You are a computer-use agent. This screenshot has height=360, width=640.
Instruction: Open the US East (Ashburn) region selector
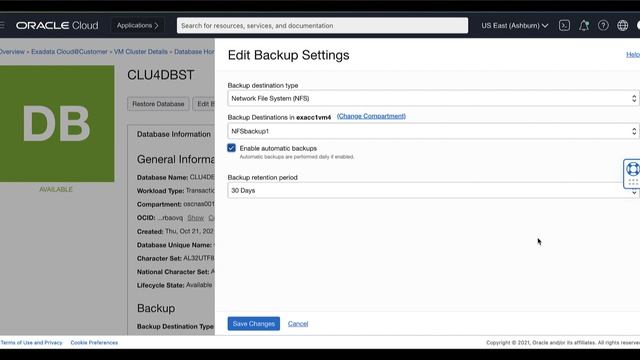pos(514,25)
